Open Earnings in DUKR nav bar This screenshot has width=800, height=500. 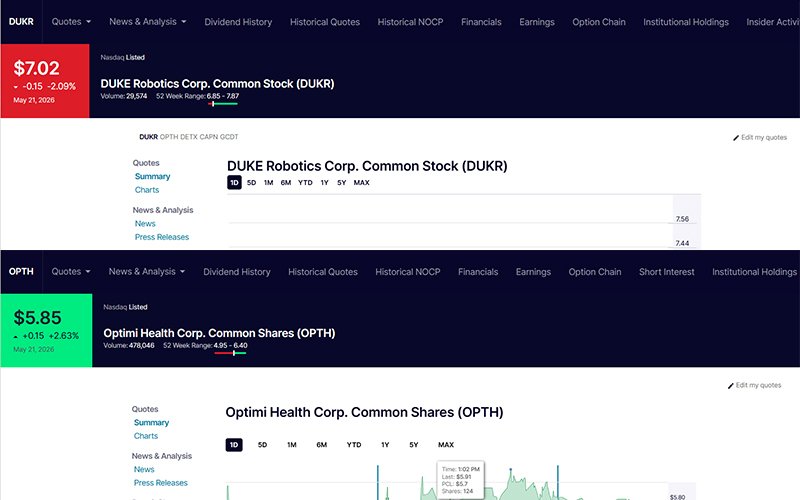537,22
